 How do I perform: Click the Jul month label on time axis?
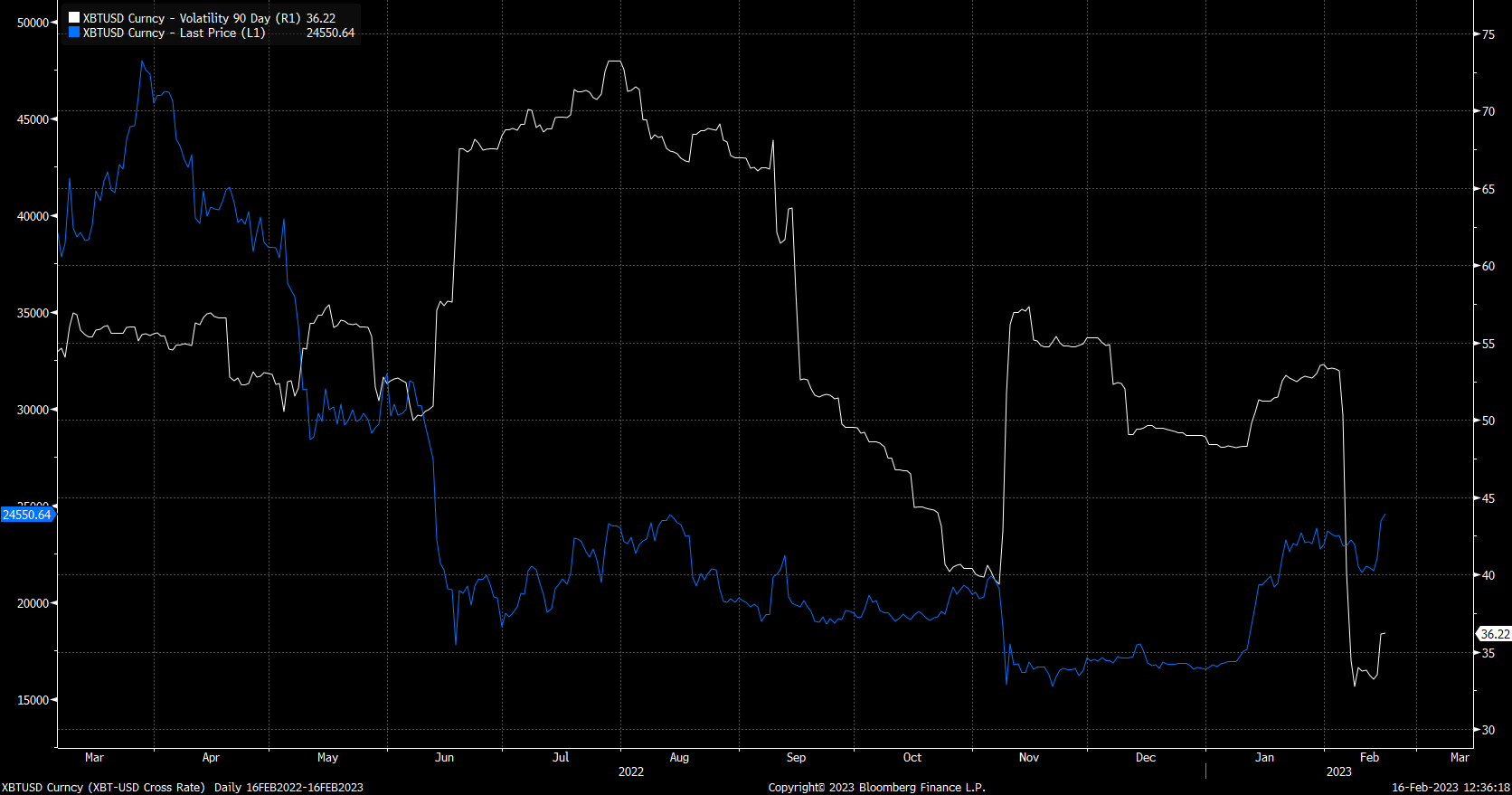click(x=561, y=758)
